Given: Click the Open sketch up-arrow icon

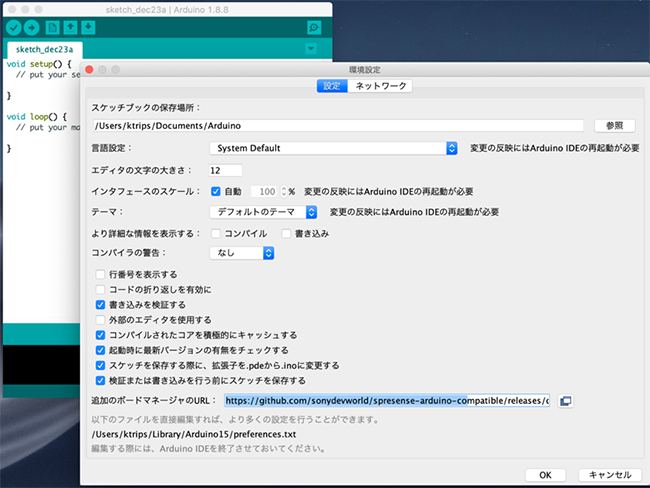Looking at the screenshot, I should point(70,28).
